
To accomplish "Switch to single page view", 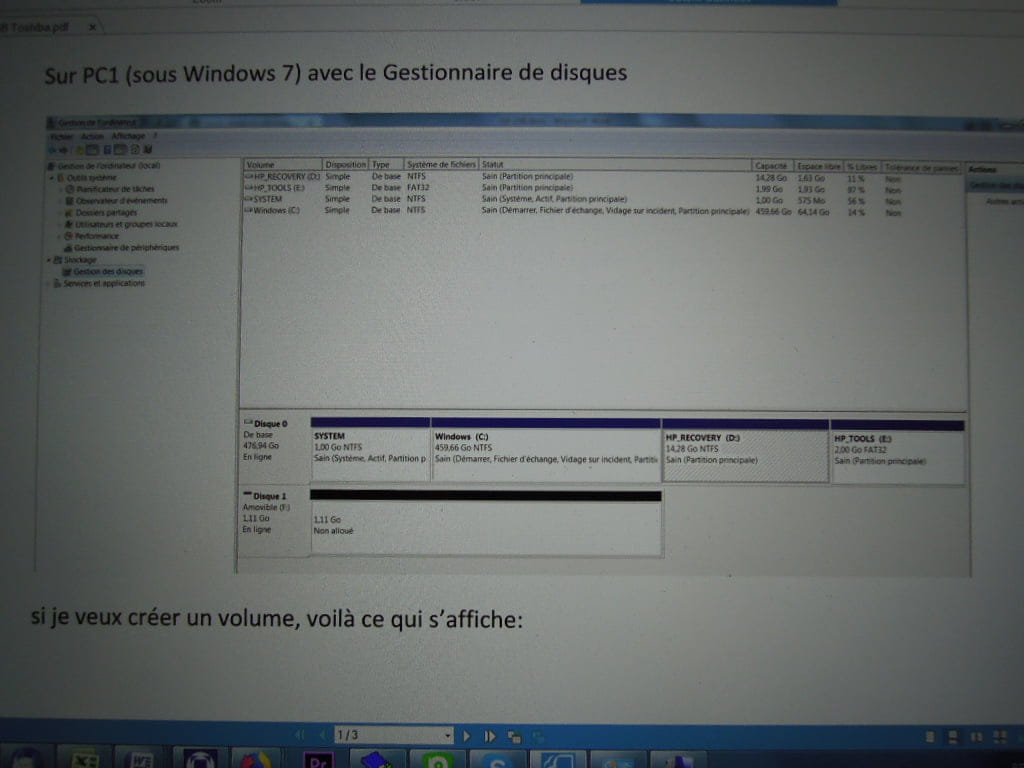I will click(x=930, y=737).
